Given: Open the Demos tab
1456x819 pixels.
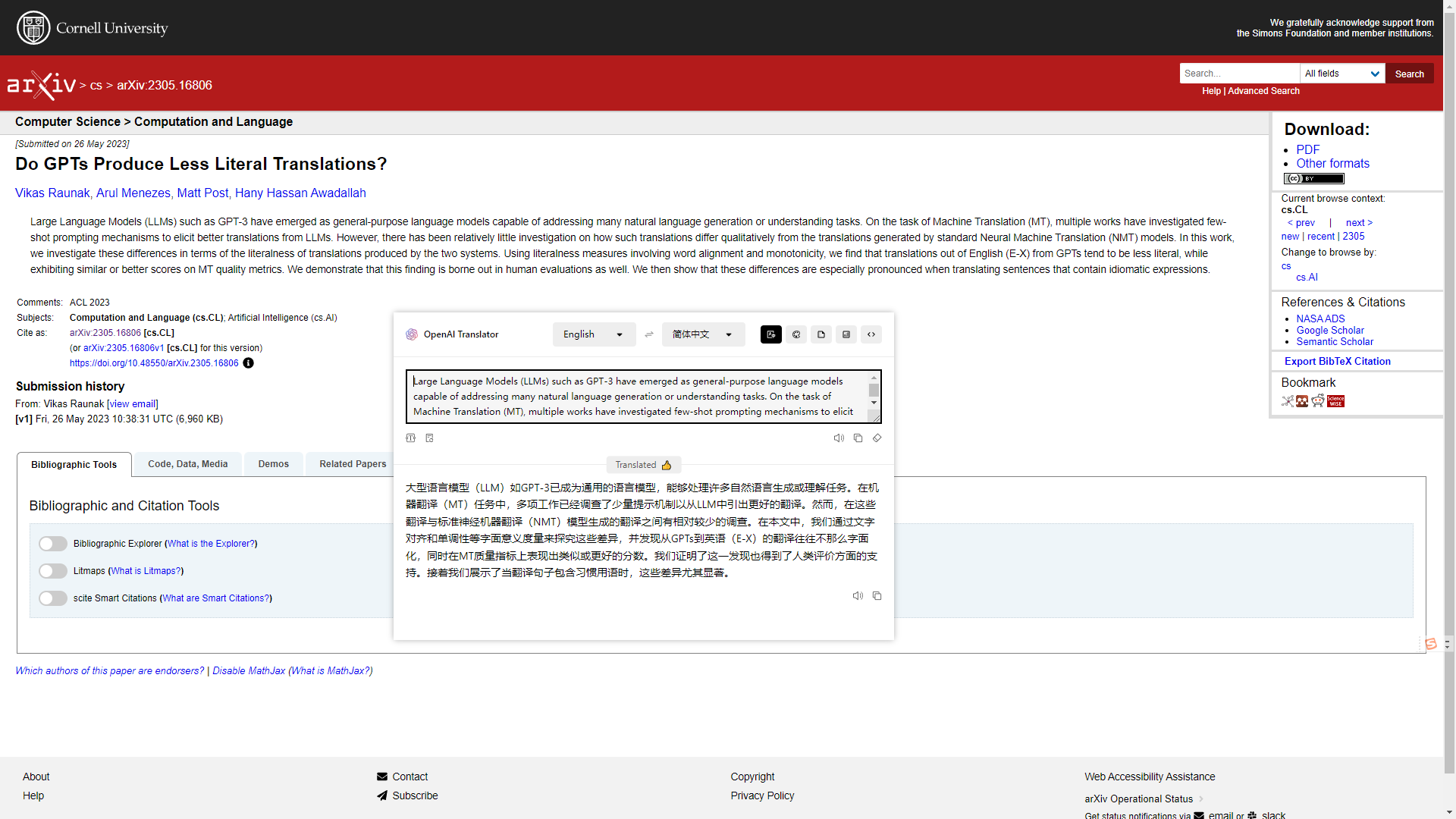Looking at the screenshot, I should tap(274, 464).
